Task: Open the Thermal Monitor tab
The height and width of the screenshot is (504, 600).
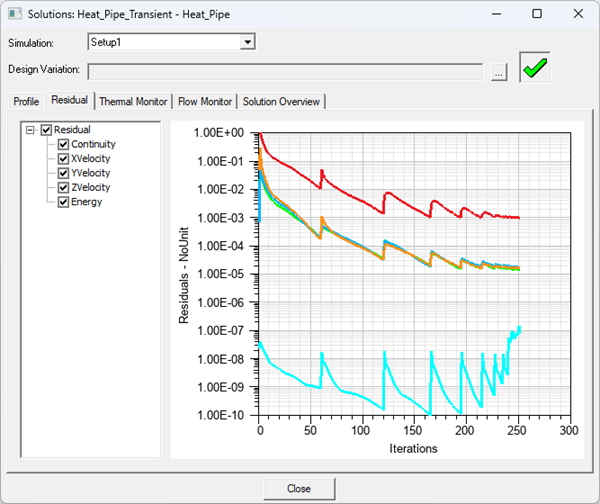Action: point(133,101)
